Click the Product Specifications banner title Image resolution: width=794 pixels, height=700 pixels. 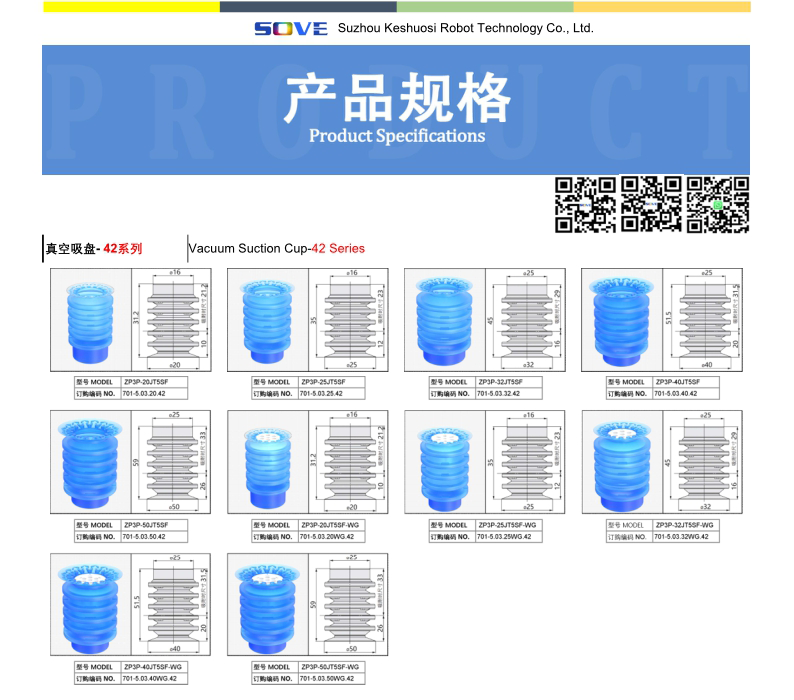pos(396,136)
